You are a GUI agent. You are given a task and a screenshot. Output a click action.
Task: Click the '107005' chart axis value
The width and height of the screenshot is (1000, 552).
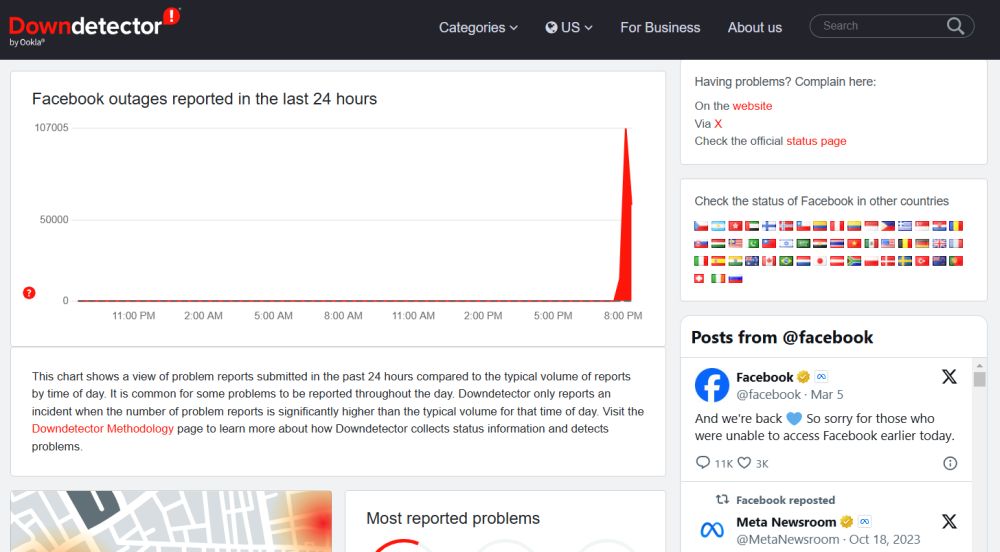pos(51,127)
